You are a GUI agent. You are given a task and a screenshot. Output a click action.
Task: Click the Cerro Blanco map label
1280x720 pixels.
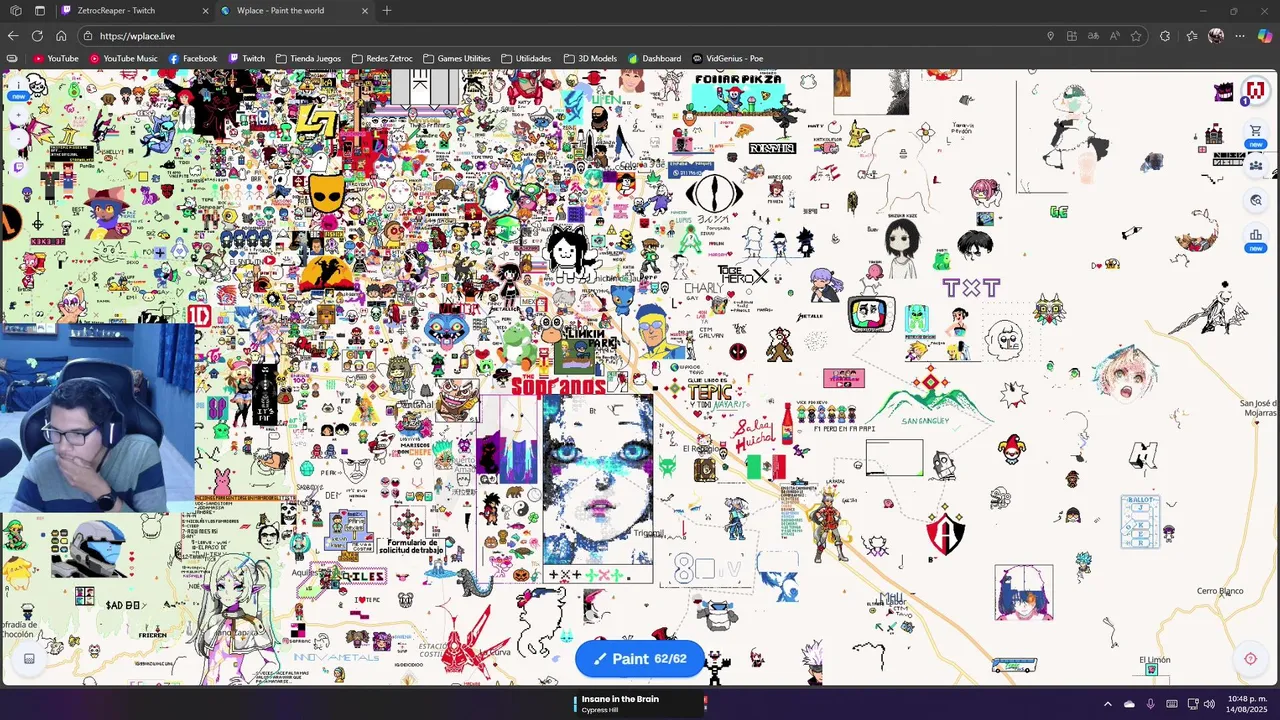tap(1220, 591)
